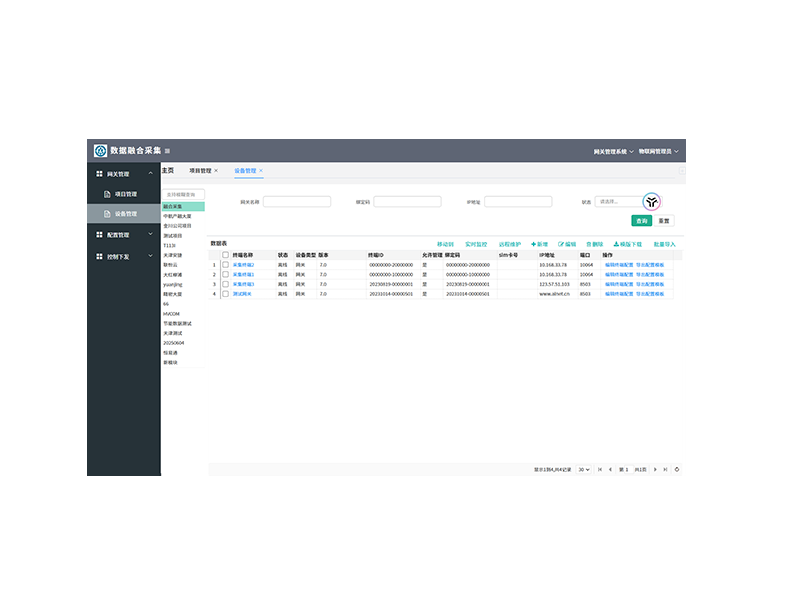Select the checkbox for row 测试网关
This screenshot has height=600, width=800.
(x=225, y=294)
